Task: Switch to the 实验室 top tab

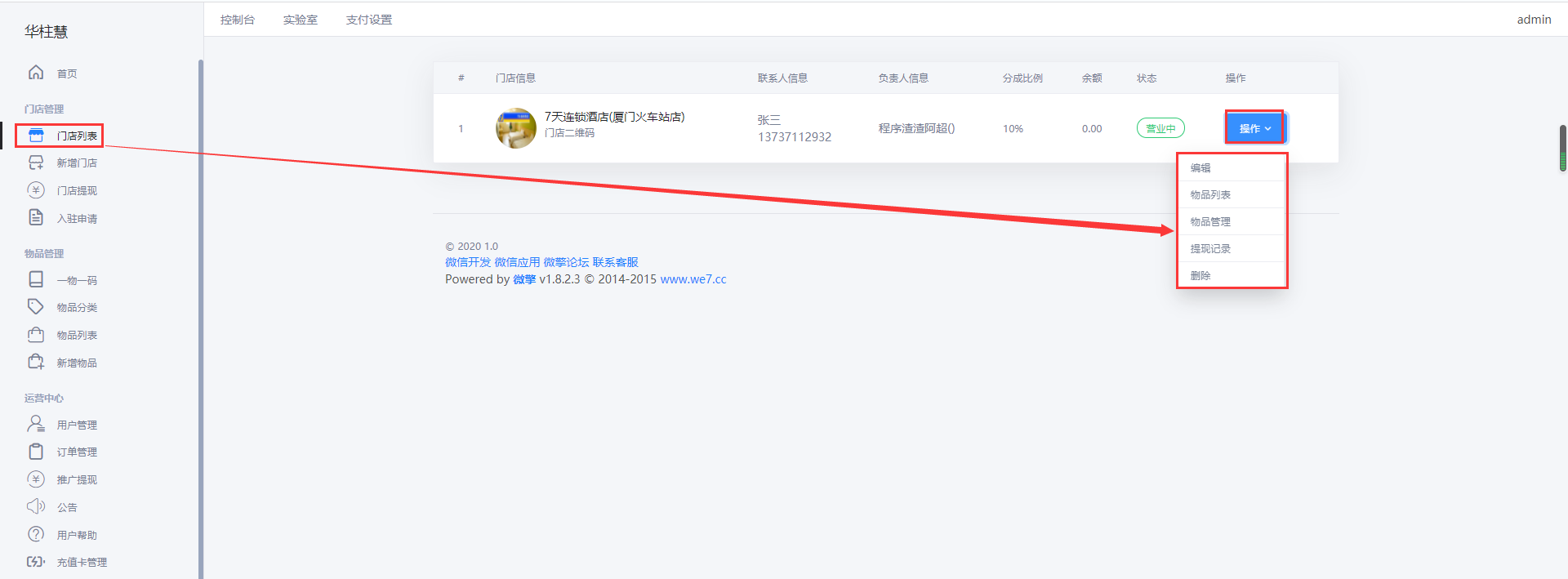Action: click(301, 20)
